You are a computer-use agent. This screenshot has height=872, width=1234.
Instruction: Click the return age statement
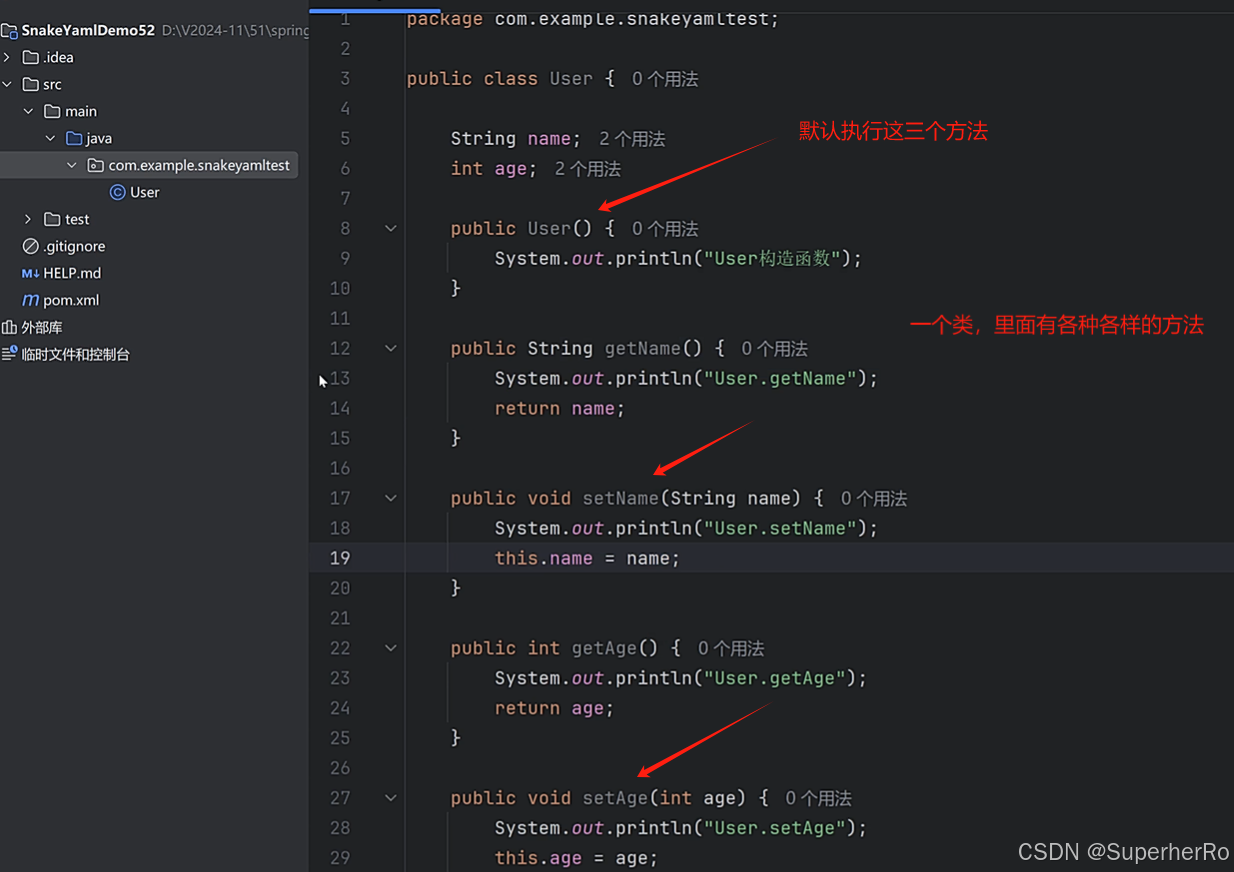click(554, 708)
